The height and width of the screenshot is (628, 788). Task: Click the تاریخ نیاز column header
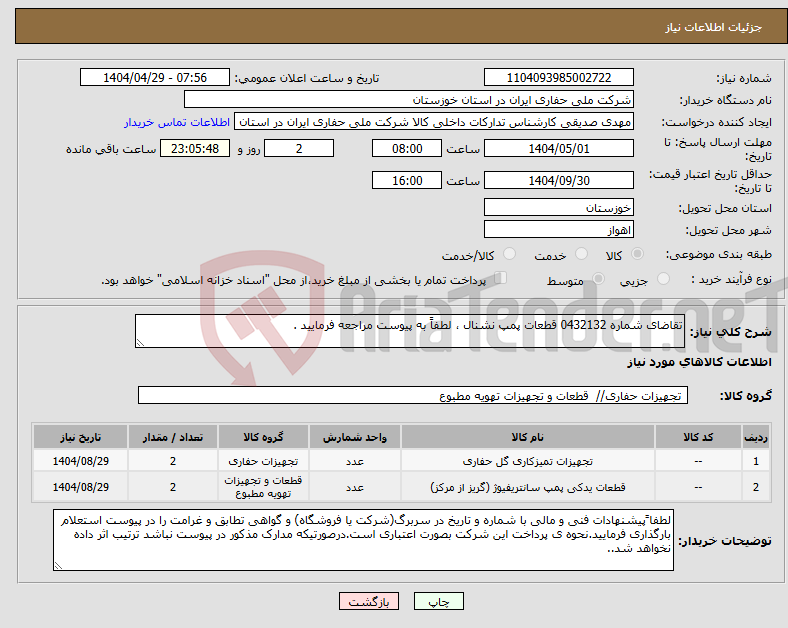tap(80, 437)
